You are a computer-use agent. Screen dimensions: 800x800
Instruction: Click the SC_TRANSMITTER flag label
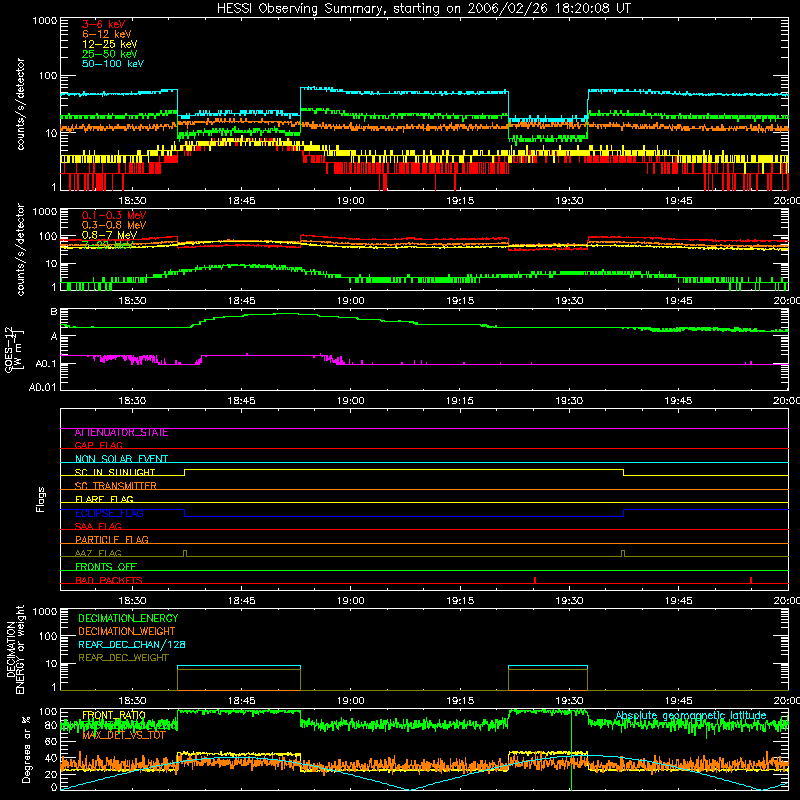click(115, 486)
